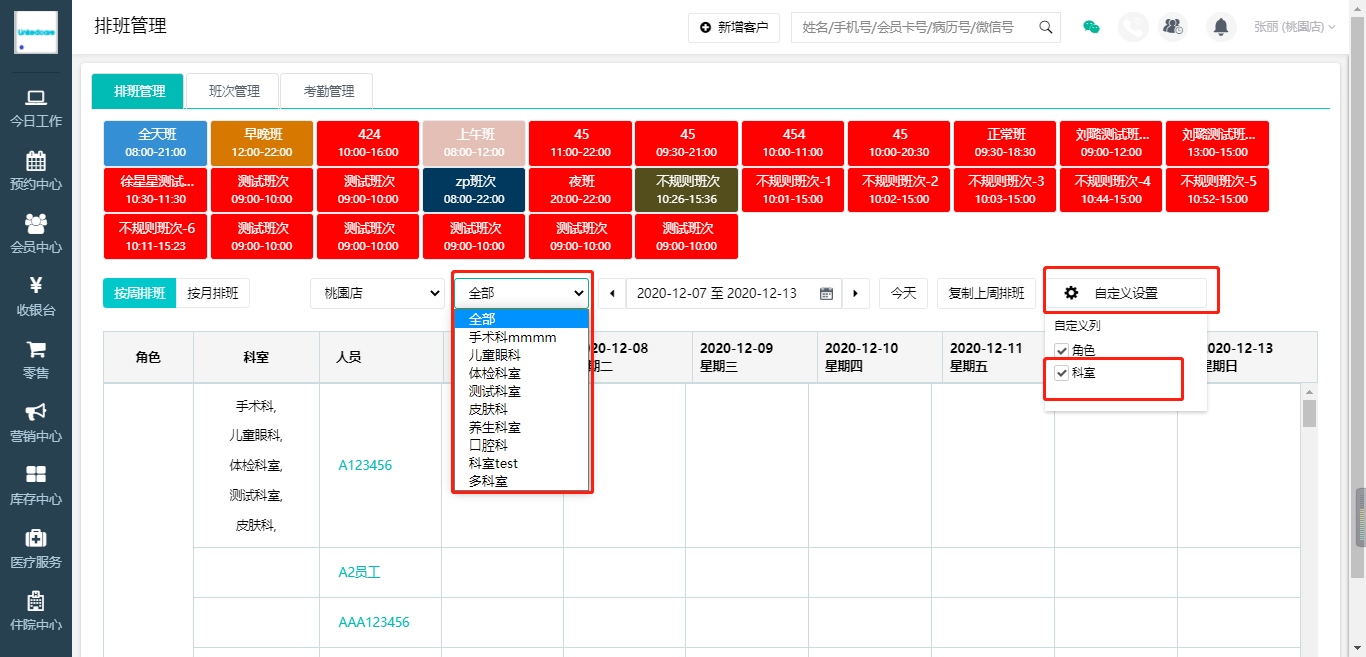Switch to the 考勤管理 tab
Viewport: 1366px width, 657px height.
point(329,91)
